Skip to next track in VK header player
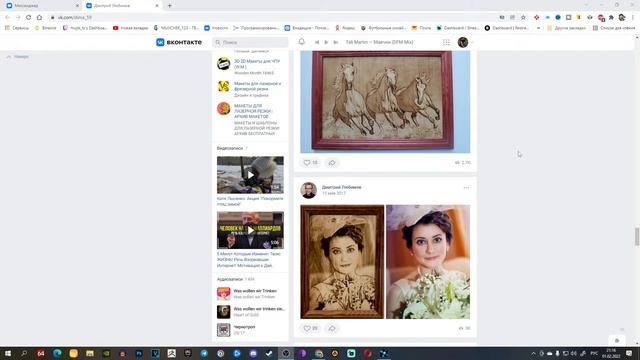640x360 pixels. (336, 42)
